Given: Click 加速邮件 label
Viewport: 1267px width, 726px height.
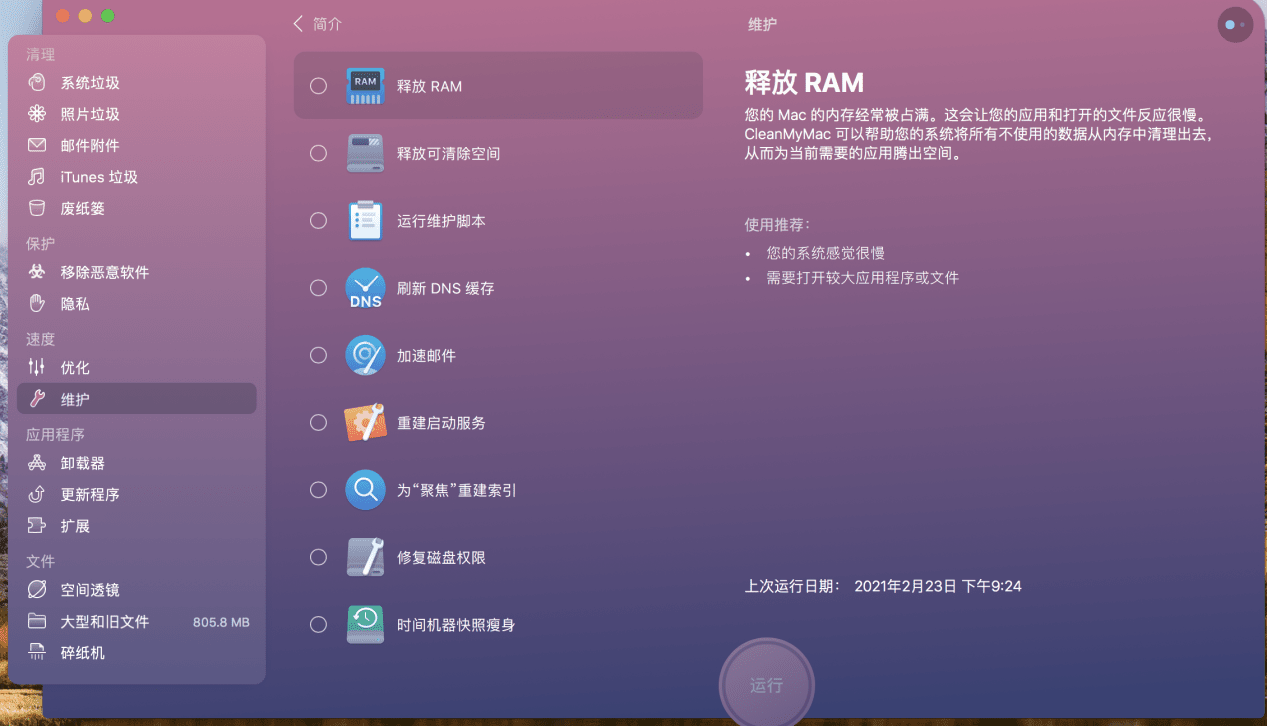Looking at the screenshot, I should (x=426, y=355).
